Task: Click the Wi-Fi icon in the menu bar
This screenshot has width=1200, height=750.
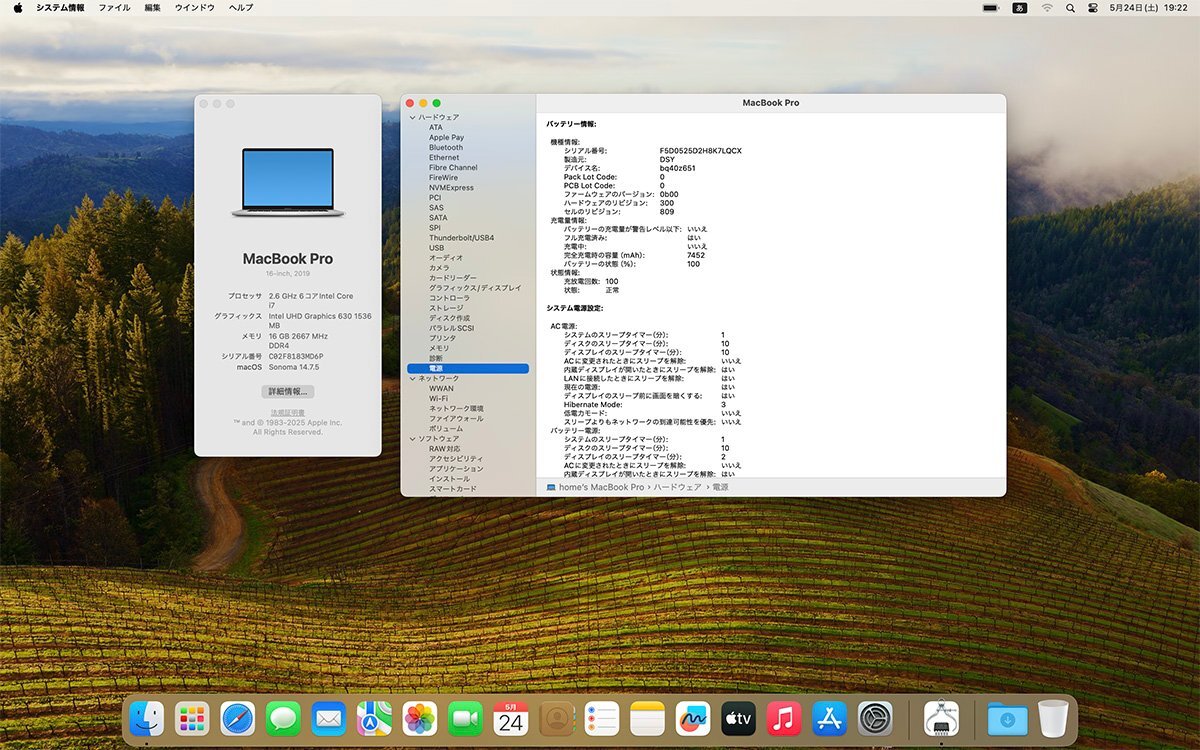Action: pos(1047,7)
